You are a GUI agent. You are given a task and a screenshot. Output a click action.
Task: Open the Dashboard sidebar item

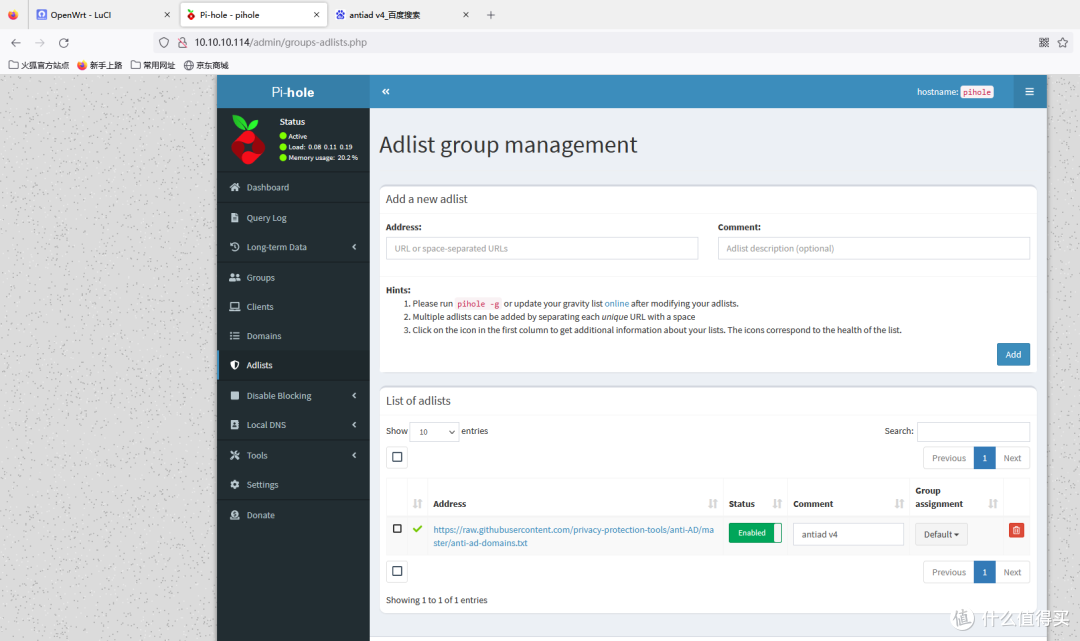tap(293, 187)
